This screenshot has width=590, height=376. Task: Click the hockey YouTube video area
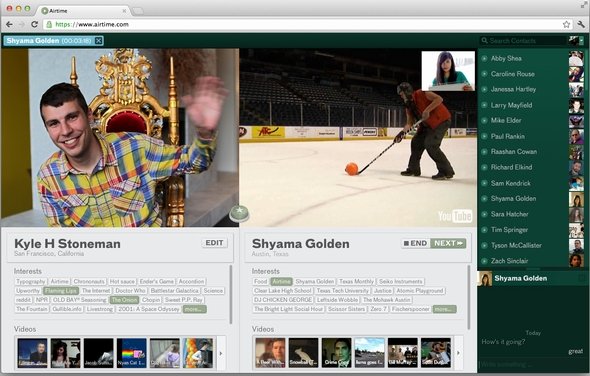coord(358,137)
